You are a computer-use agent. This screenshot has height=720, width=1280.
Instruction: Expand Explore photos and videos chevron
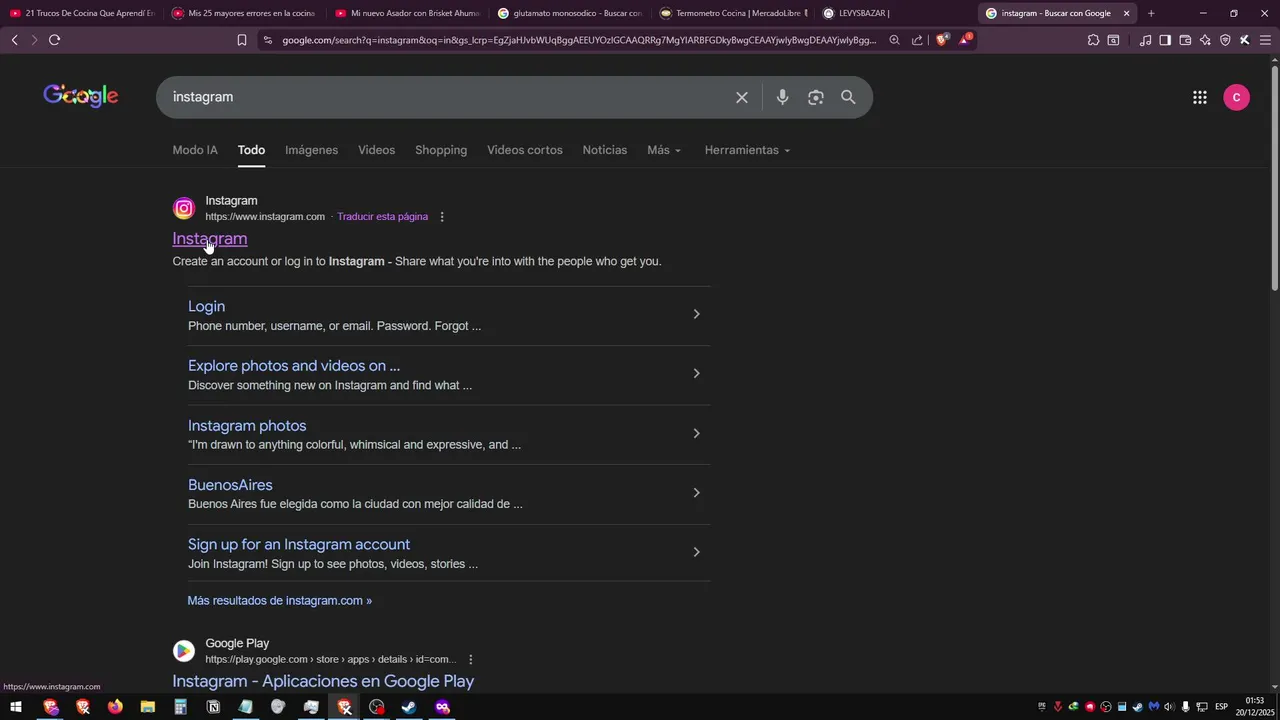[697, 374]
